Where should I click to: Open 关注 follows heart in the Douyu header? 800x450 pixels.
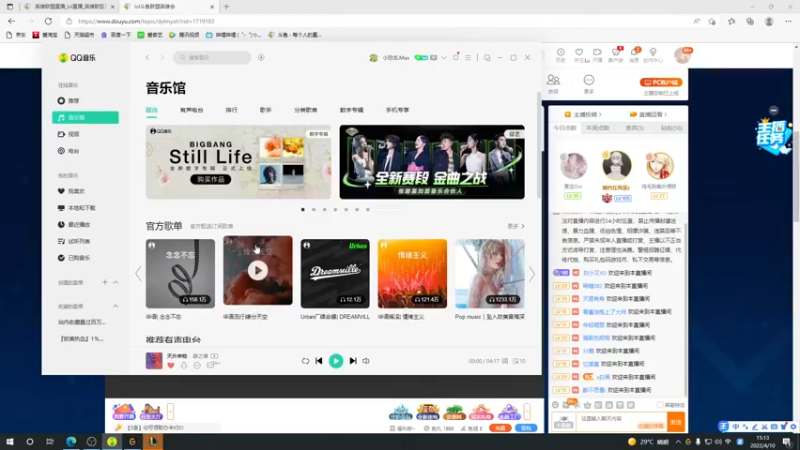click(579, 55)
